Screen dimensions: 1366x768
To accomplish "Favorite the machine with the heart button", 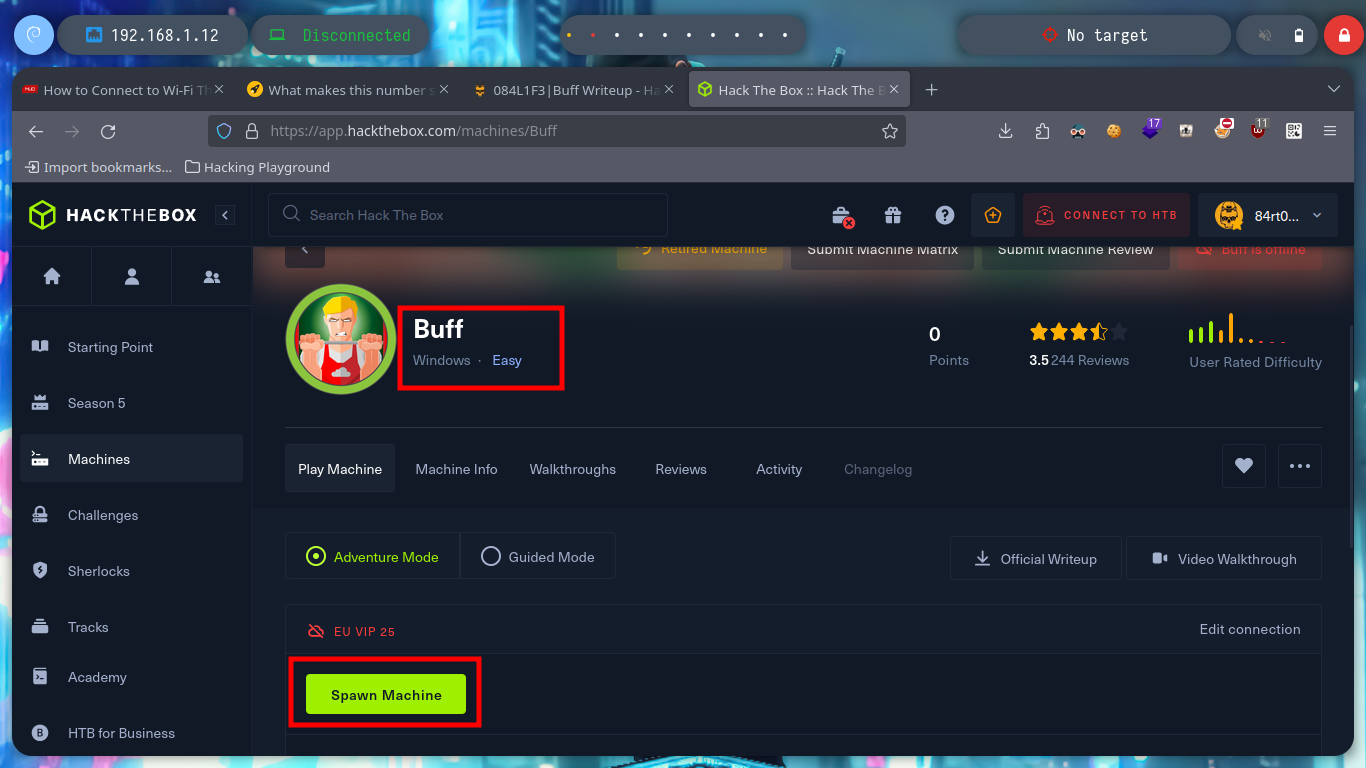I will [x=1244, y=466].
